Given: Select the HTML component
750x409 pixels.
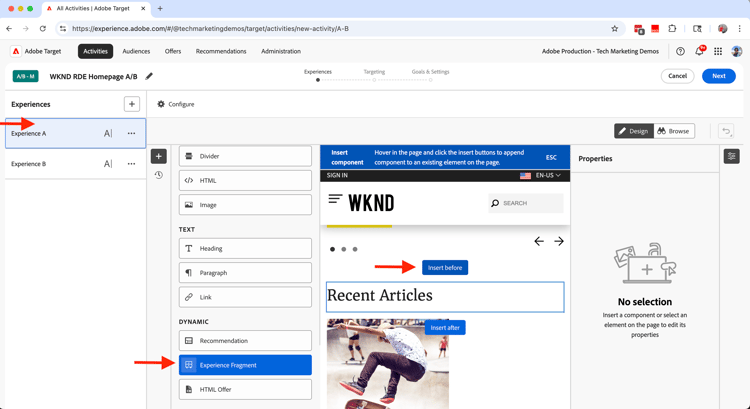Looking at the screenshot, I should (x=245, y=180).
